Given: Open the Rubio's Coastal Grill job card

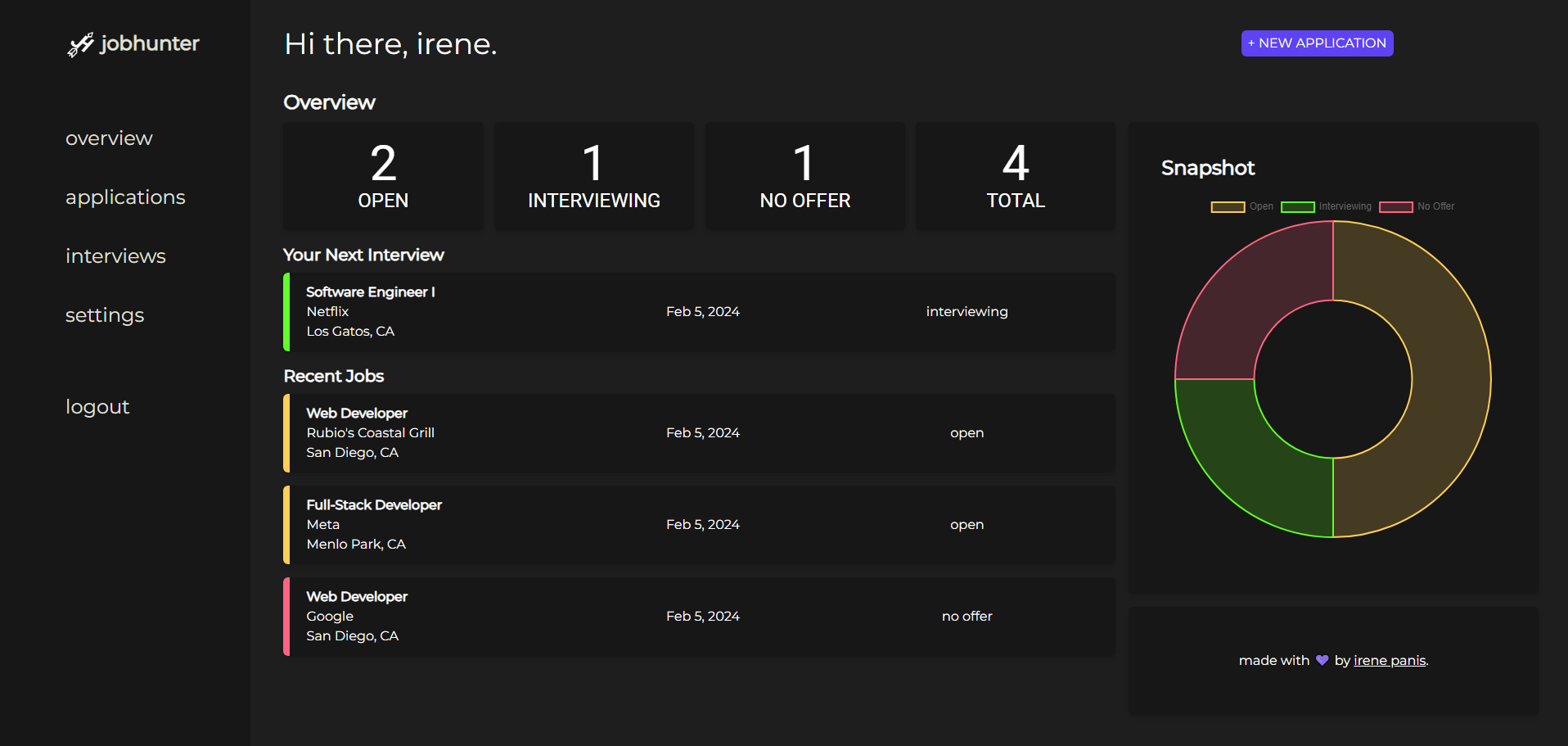Looking at the screenshot, I should pos(699,433).
